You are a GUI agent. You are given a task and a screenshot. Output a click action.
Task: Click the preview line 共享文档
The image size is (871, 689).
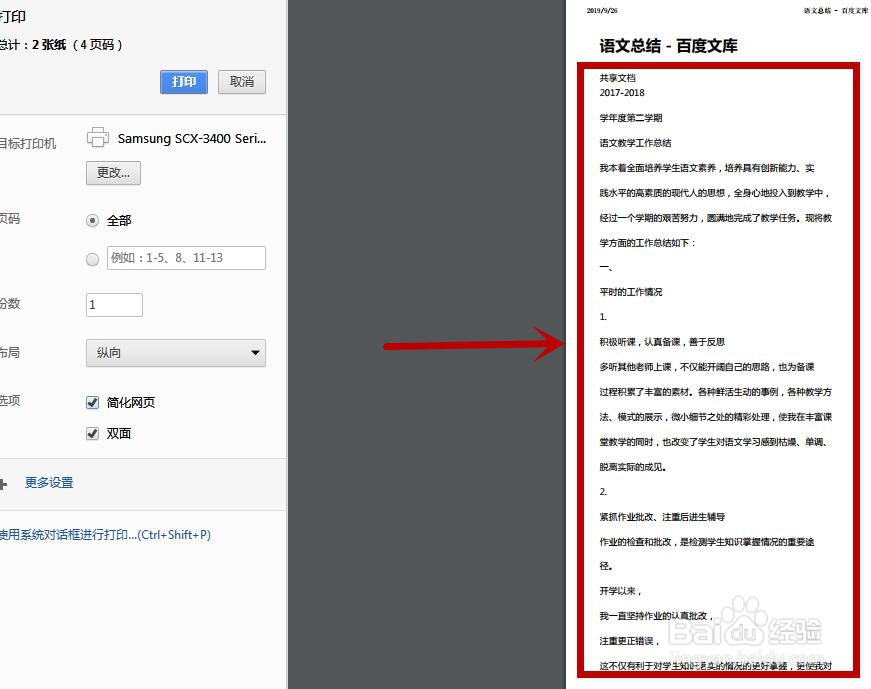click(617, 78)
